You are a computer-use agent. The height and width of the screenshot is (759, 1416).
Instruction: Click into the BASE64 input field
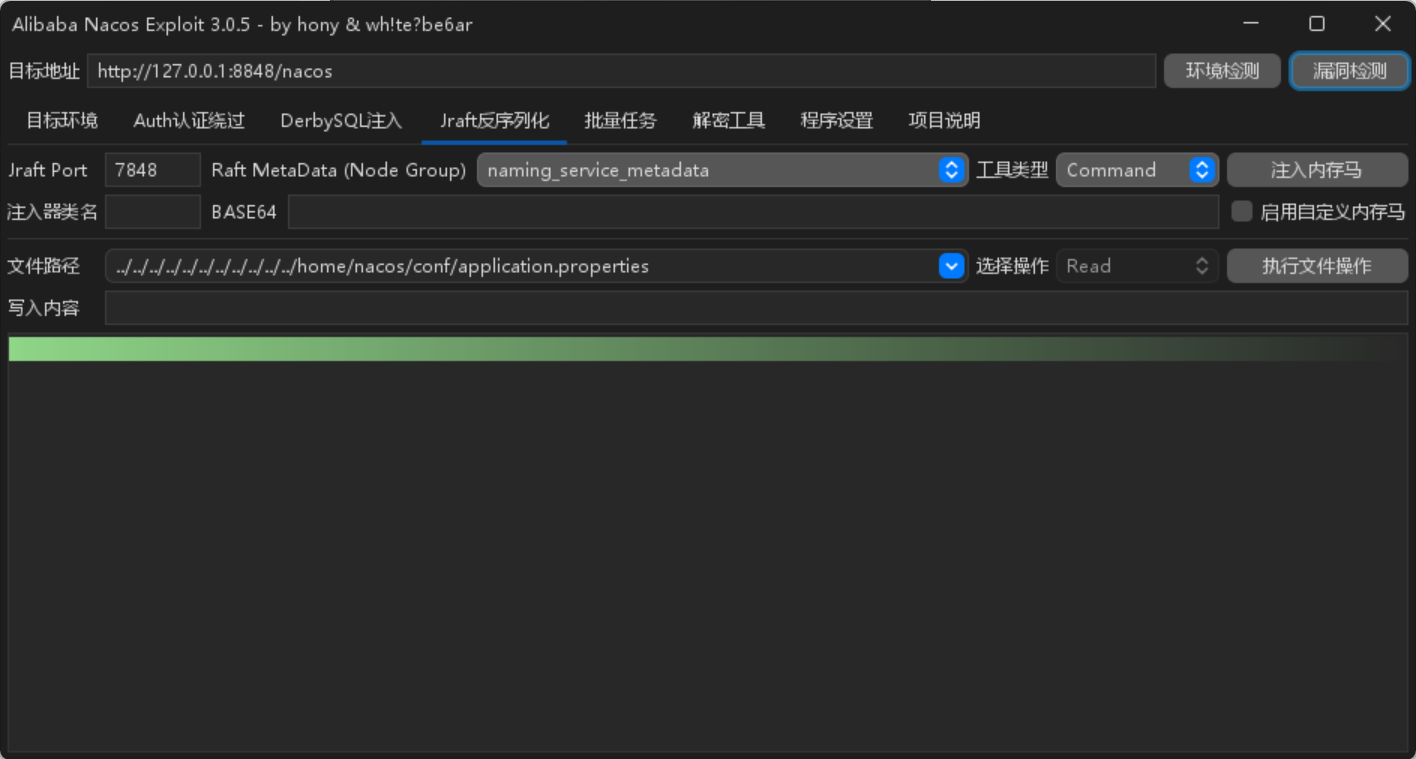[x=753, y=212]
